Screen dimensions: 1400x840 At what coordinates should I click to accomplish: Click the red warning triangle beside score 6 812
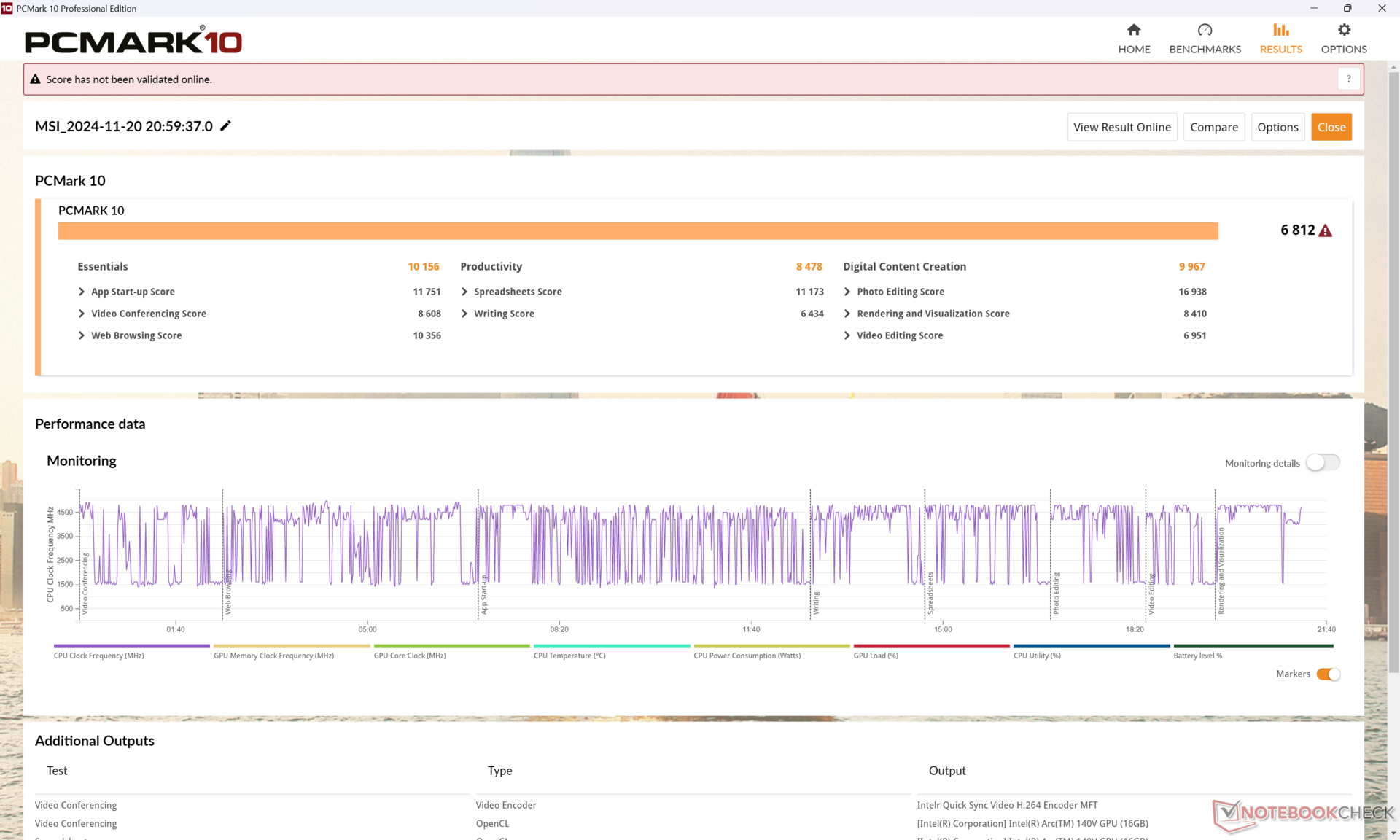[x=1326, y=231]
